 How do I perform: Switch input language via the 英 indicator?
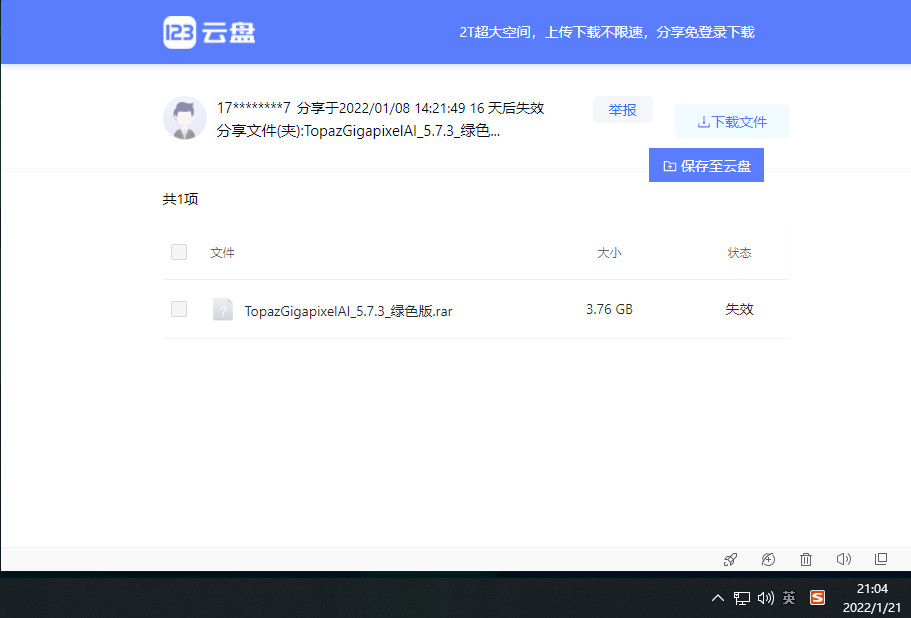(789, 598)
